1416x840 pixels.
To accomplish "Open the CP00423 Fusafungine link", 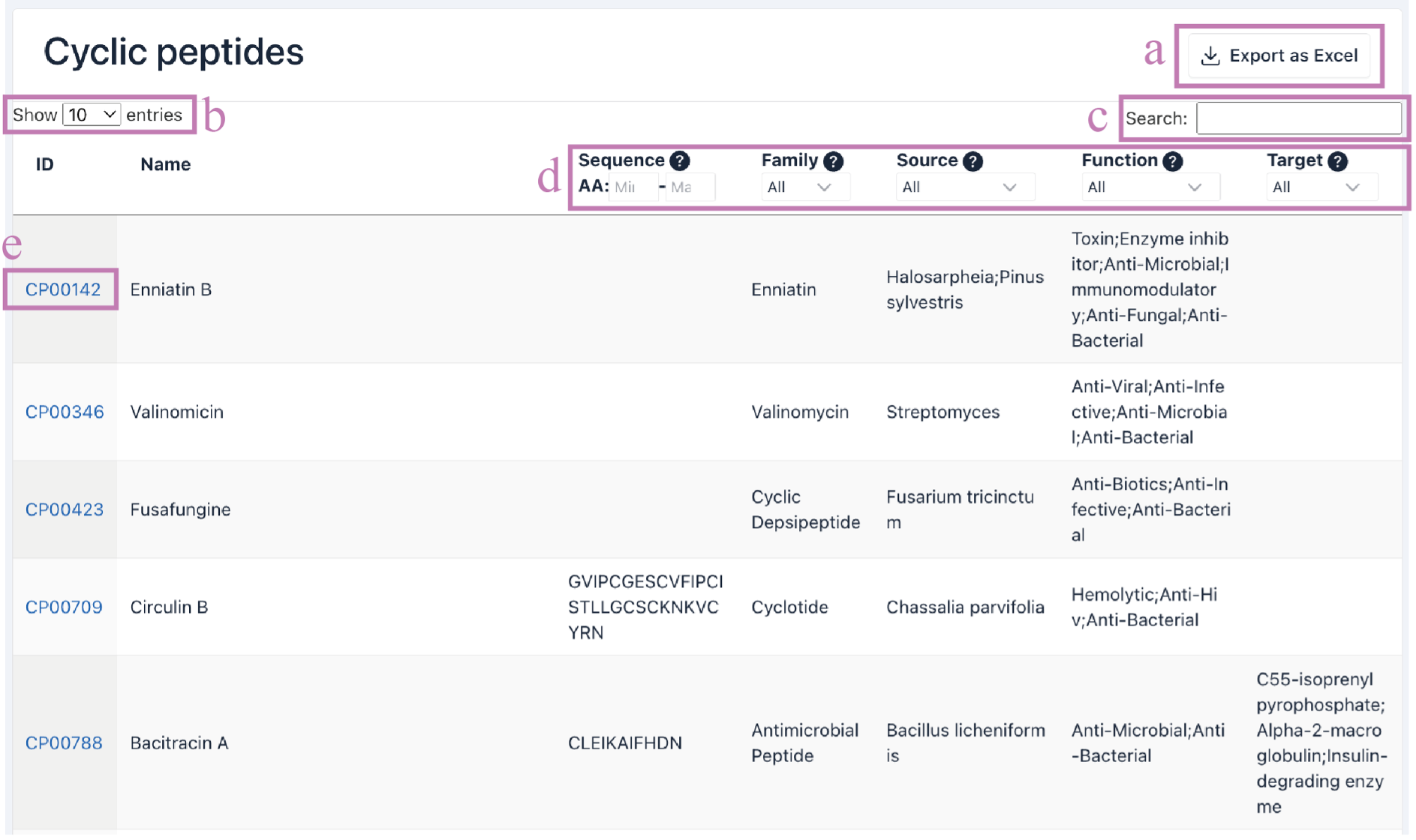I will click(65, 509).
